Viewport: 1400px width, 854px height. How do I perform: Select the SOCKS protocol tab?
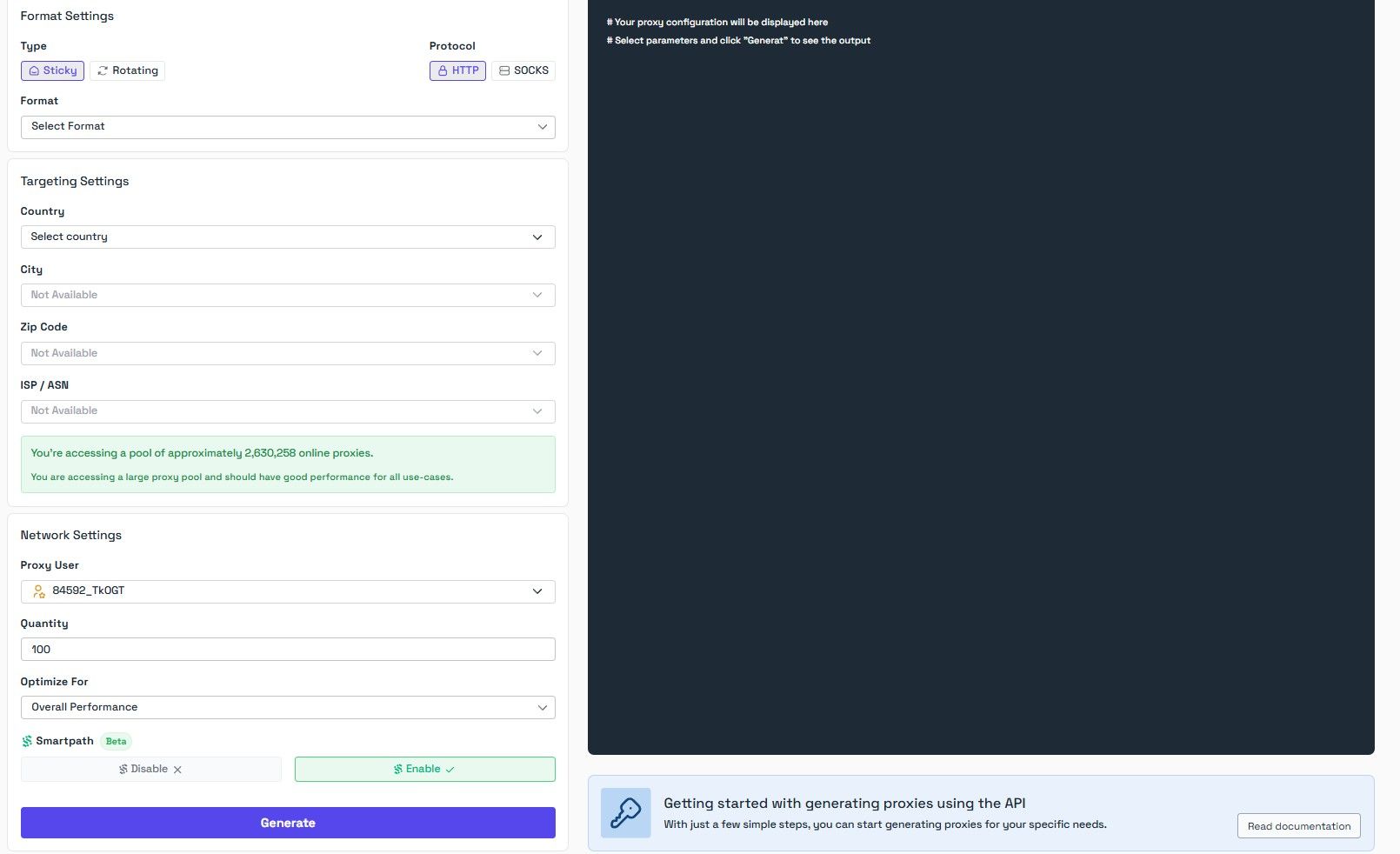coord(523,70)
